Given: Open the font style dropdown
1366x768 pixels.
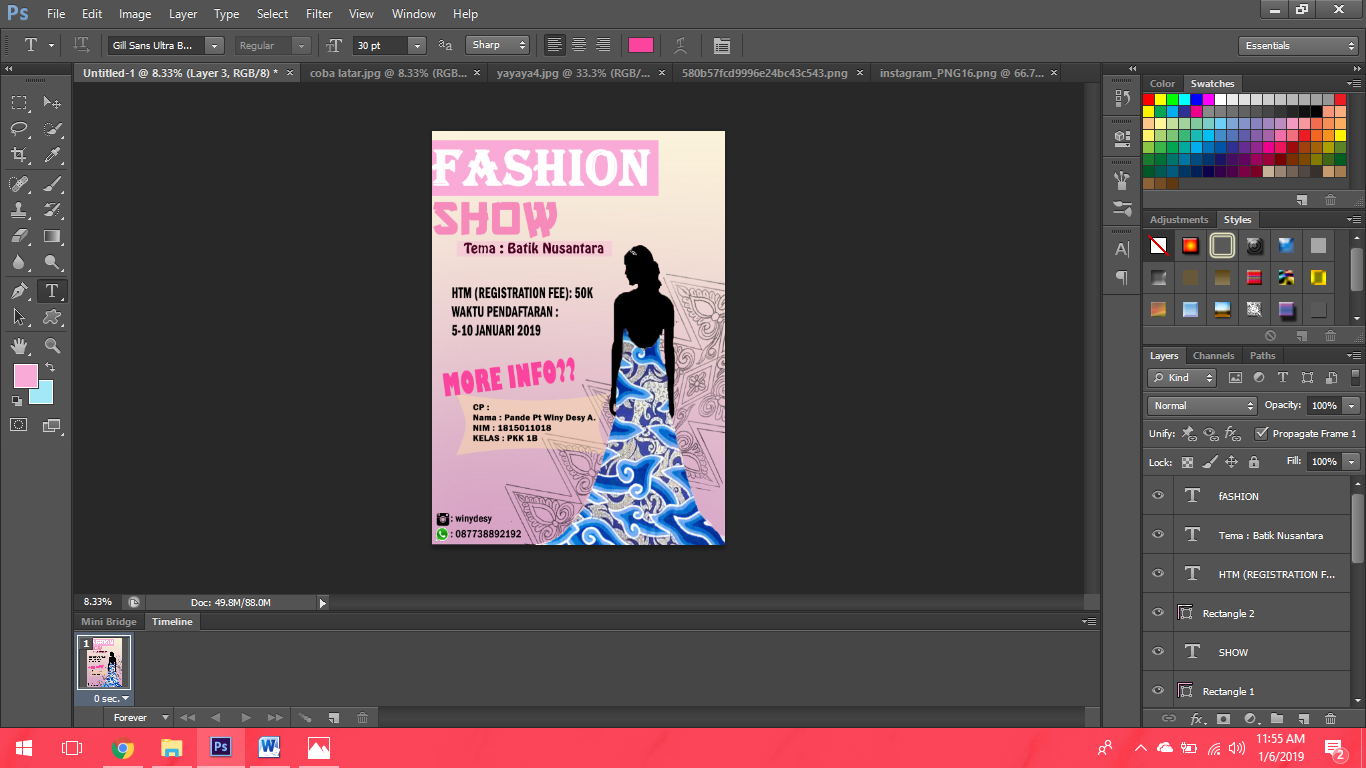Looking at the screenshot, I should coord(301,45).
